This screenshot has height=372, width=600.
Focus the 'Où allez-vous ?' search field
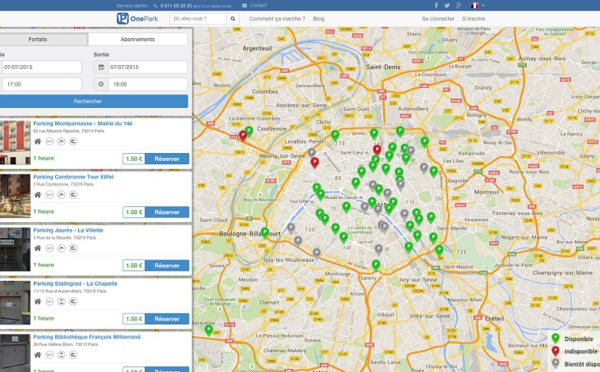198,18
